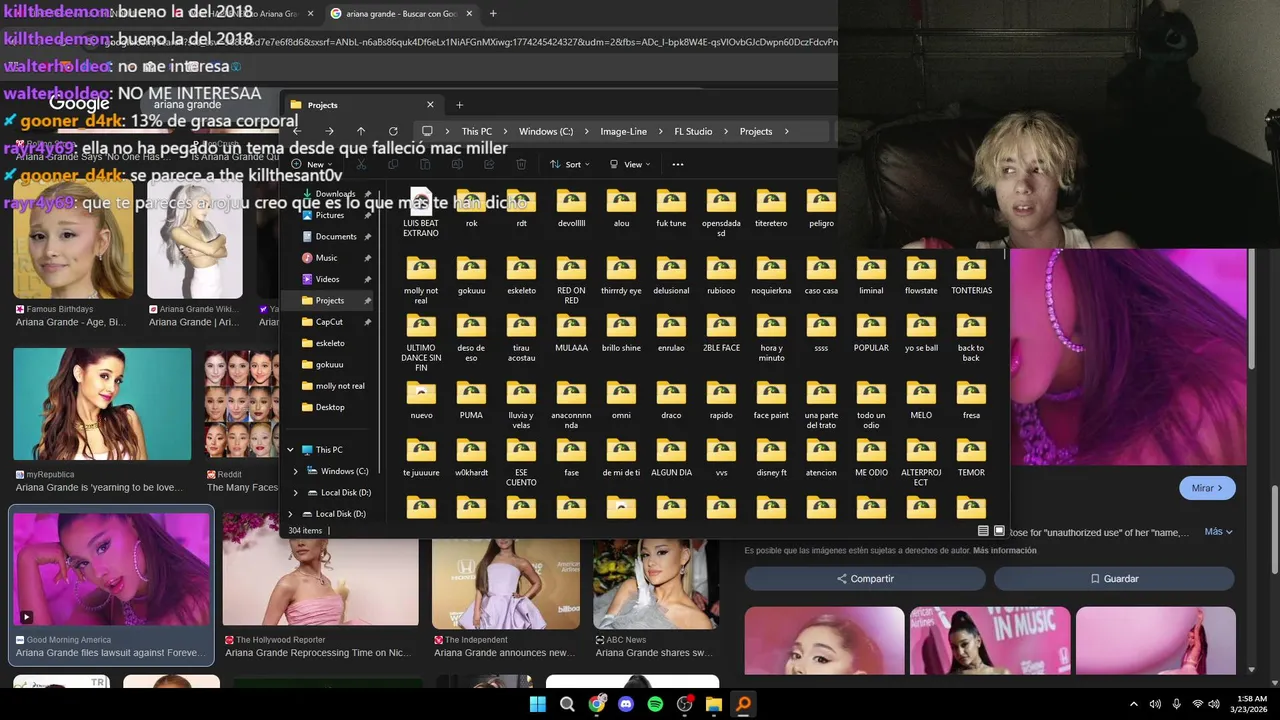Viewport: 1280px width, 720px height.
Task: Open the Good Morning America image result
Action: click(112, 586)
